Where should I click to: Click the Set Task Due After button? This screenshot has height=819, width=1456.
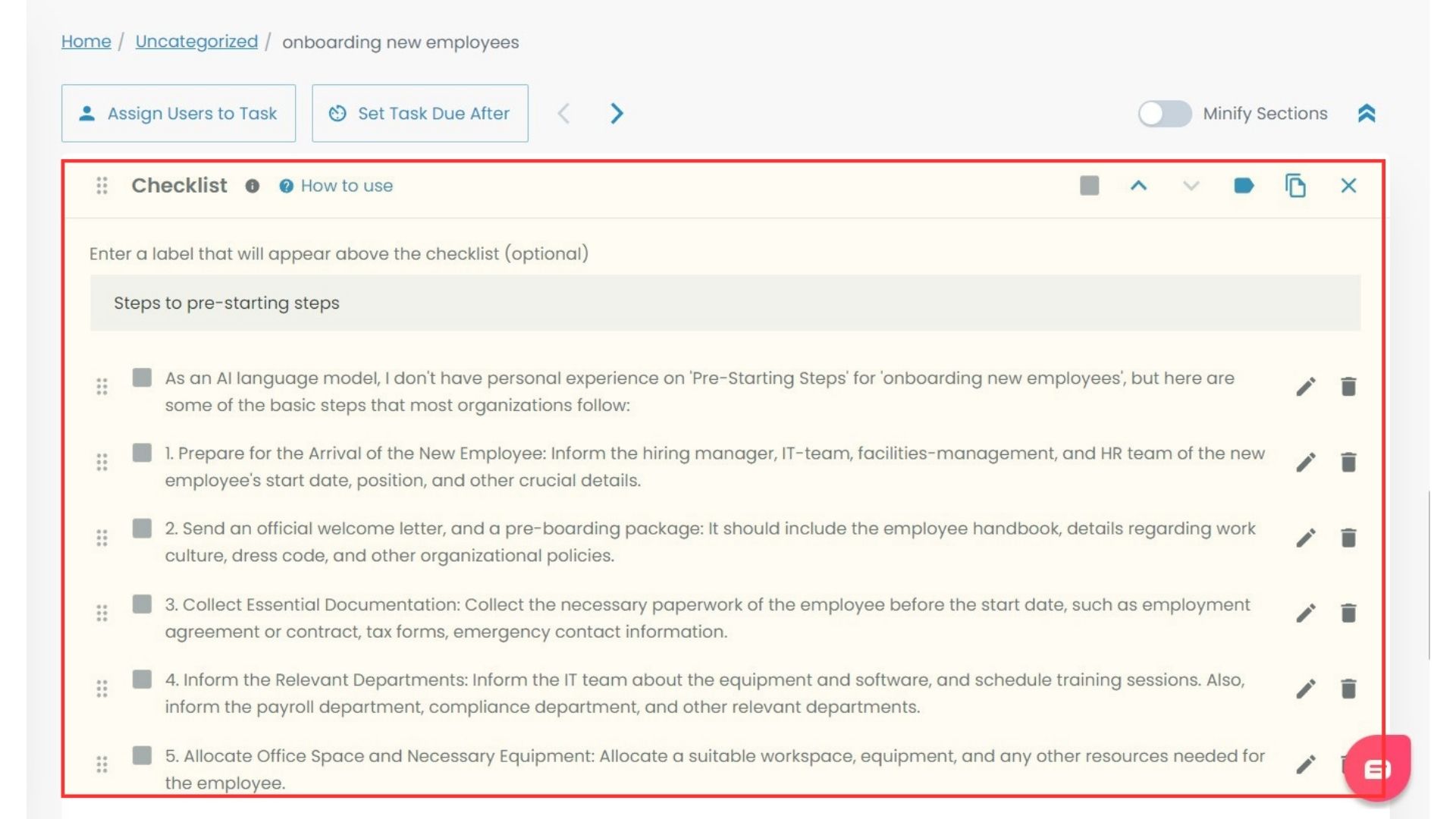click(x=420, y=113)
